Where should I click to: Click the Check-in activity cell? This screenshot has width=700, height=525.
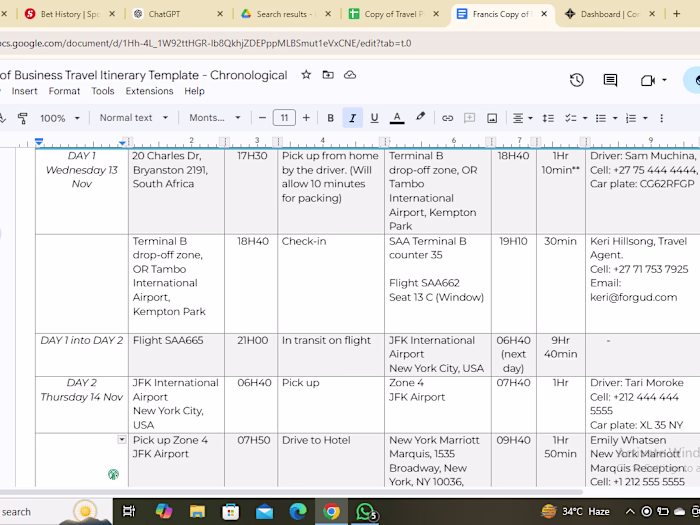pos(331,283)
